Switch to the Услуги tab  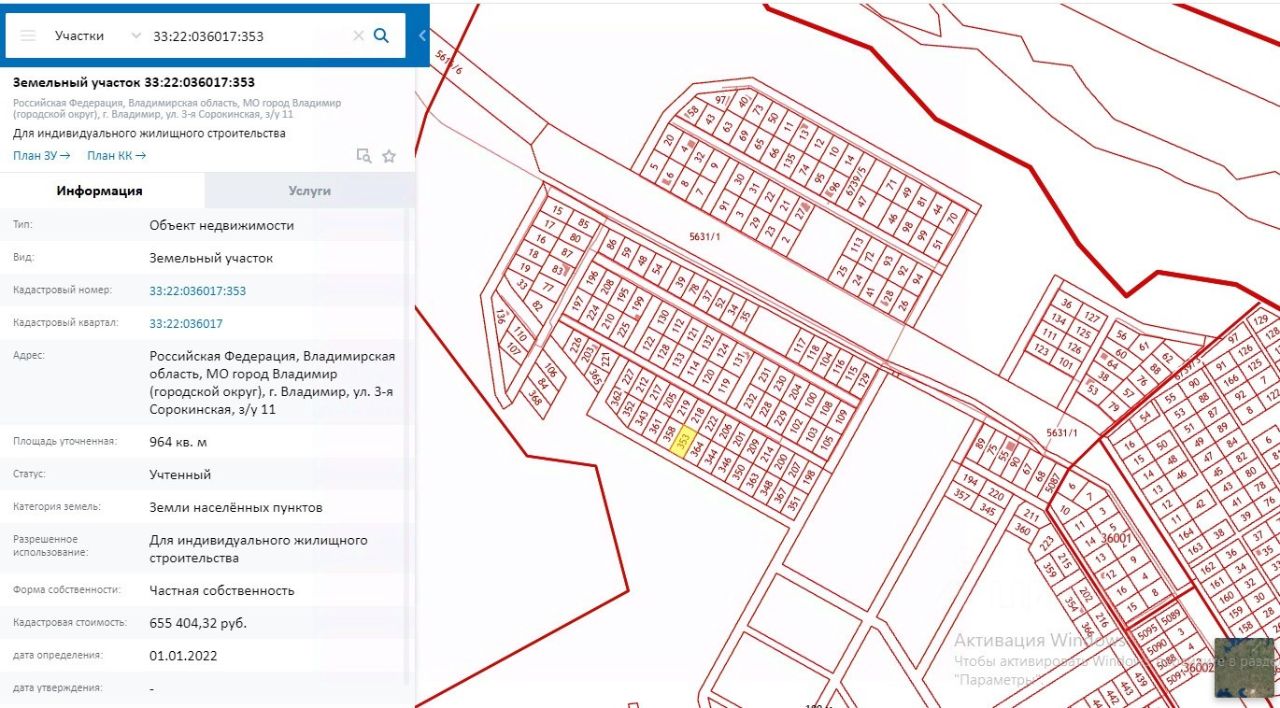click(309, 190)
